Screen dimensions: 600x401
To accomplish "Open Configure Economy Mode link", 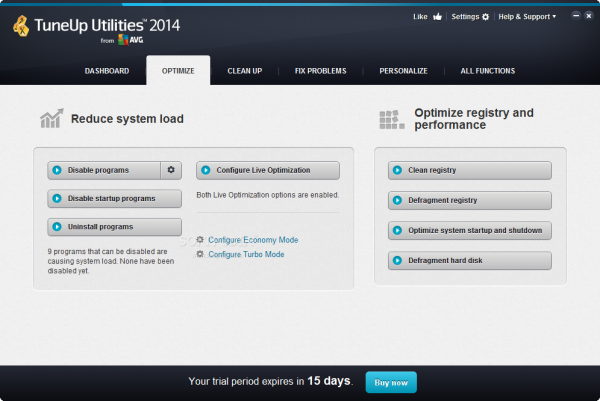I will [x=253, y=240].
